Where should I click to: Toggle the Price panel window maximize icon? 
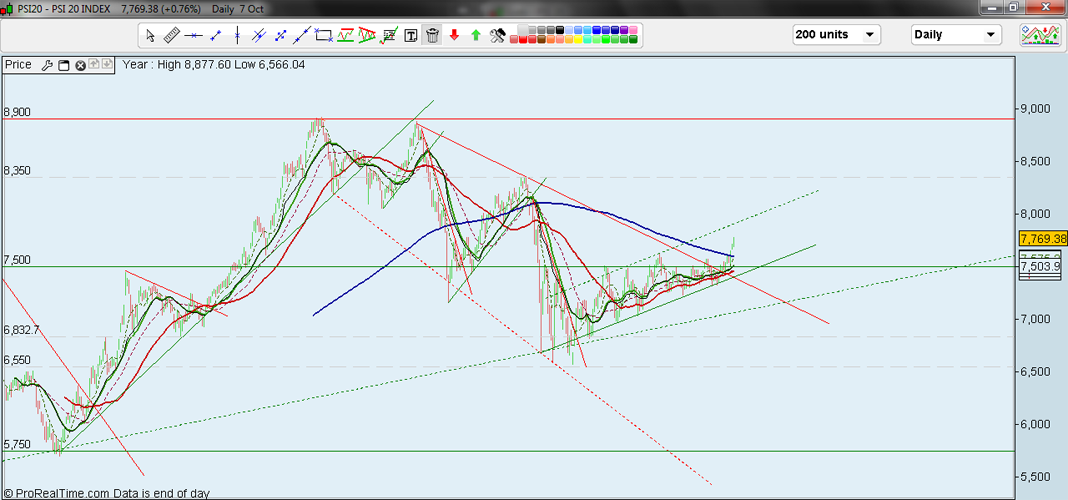tap(63, 65)
